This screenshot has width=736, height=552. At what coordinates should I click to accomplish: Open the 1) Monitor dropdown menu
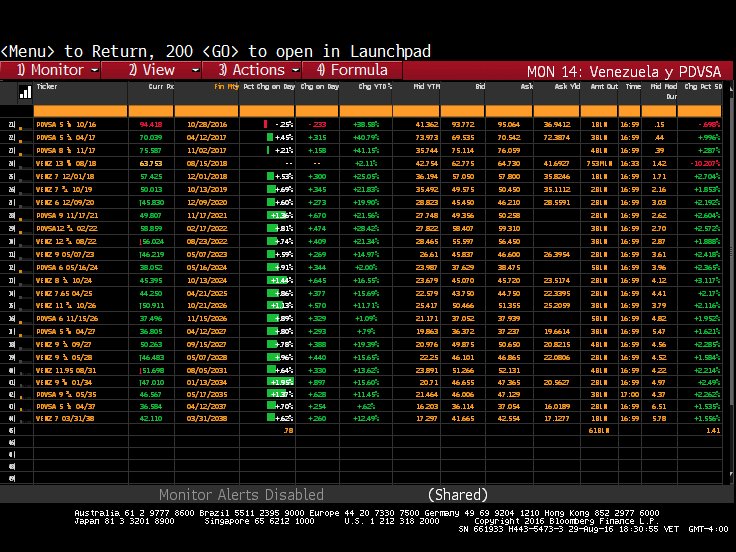[x=51, y=70]
